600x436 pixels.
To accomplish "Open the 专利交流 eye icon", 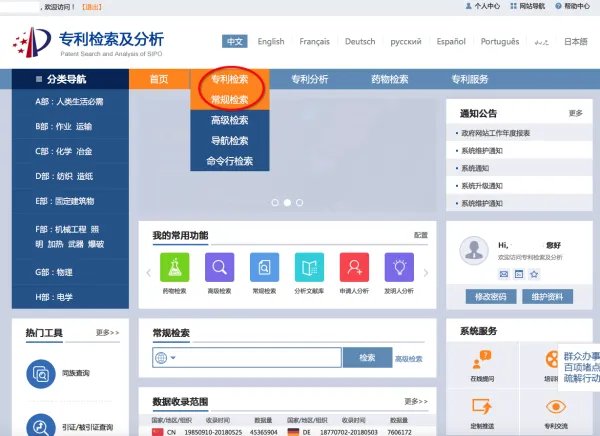I will 556,407.
